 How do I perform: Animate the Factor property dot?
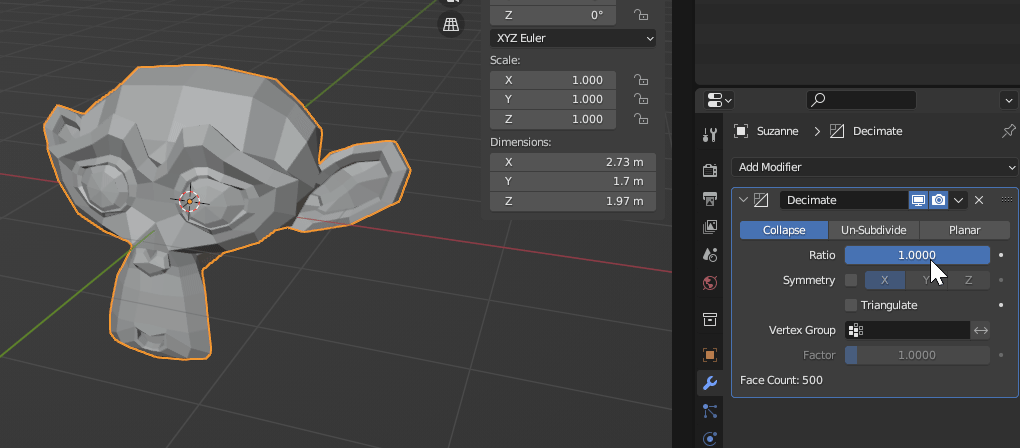1001,355
